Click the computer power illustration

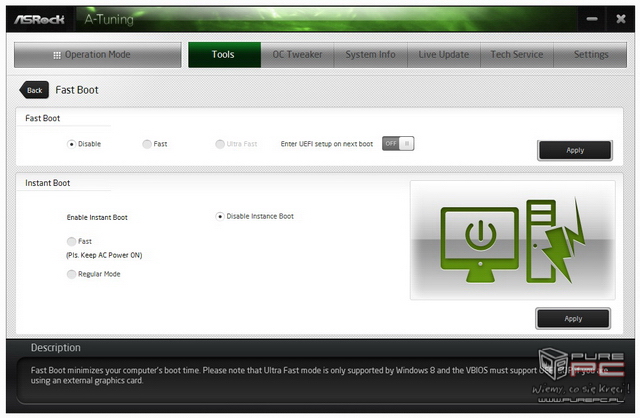tap(512, 240)
